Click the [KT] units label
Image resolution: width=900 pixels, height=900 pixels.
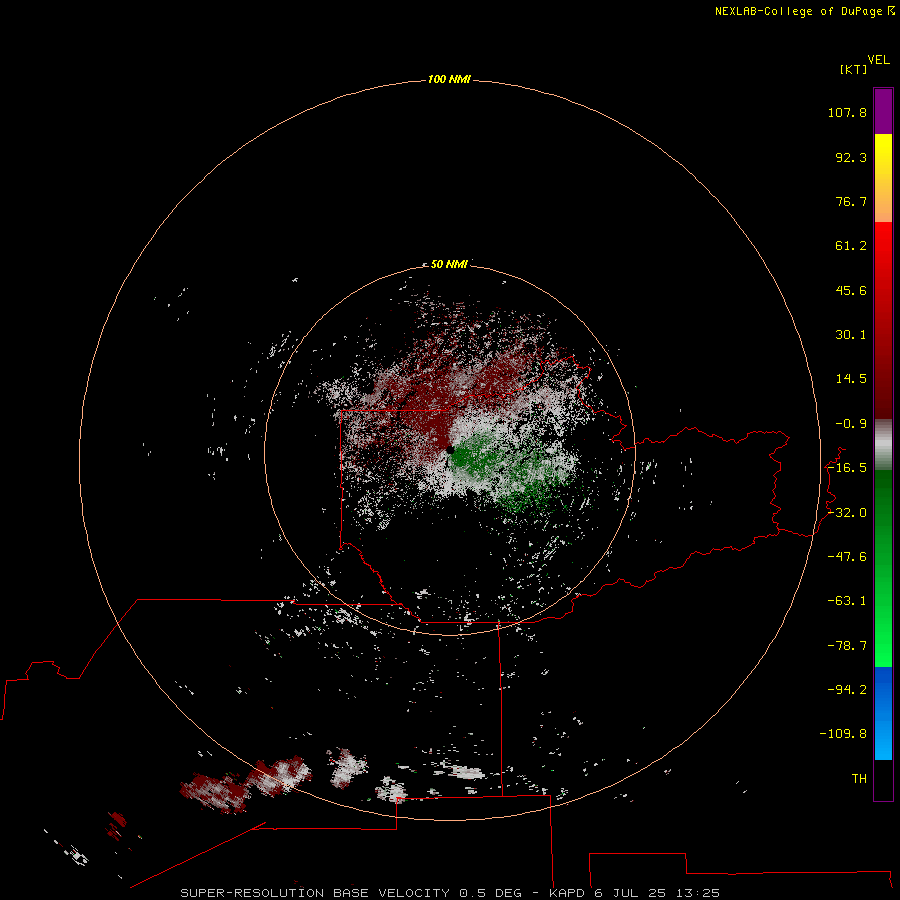tap(854, 69)
